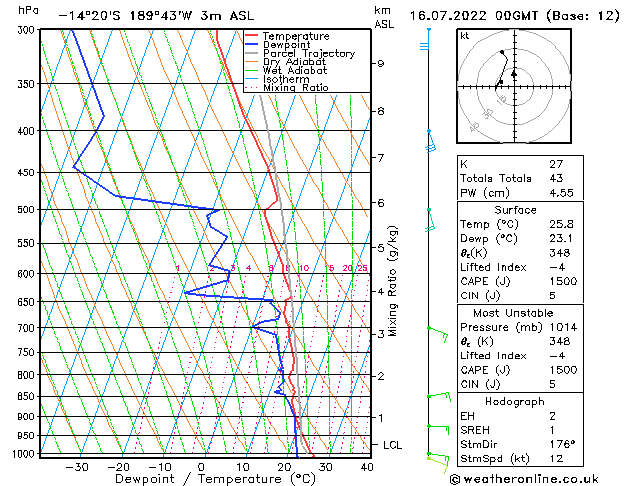Click the 500 hPa pressure axis label
This screenshot has height=486, width=629.
tap(28, 210)
